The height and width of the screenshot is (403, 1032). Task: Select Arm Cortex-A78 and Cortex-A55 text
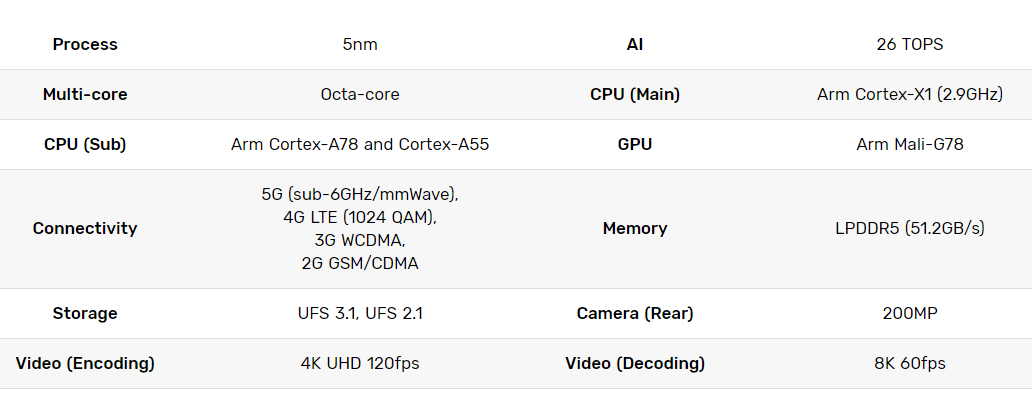[360, 144]
